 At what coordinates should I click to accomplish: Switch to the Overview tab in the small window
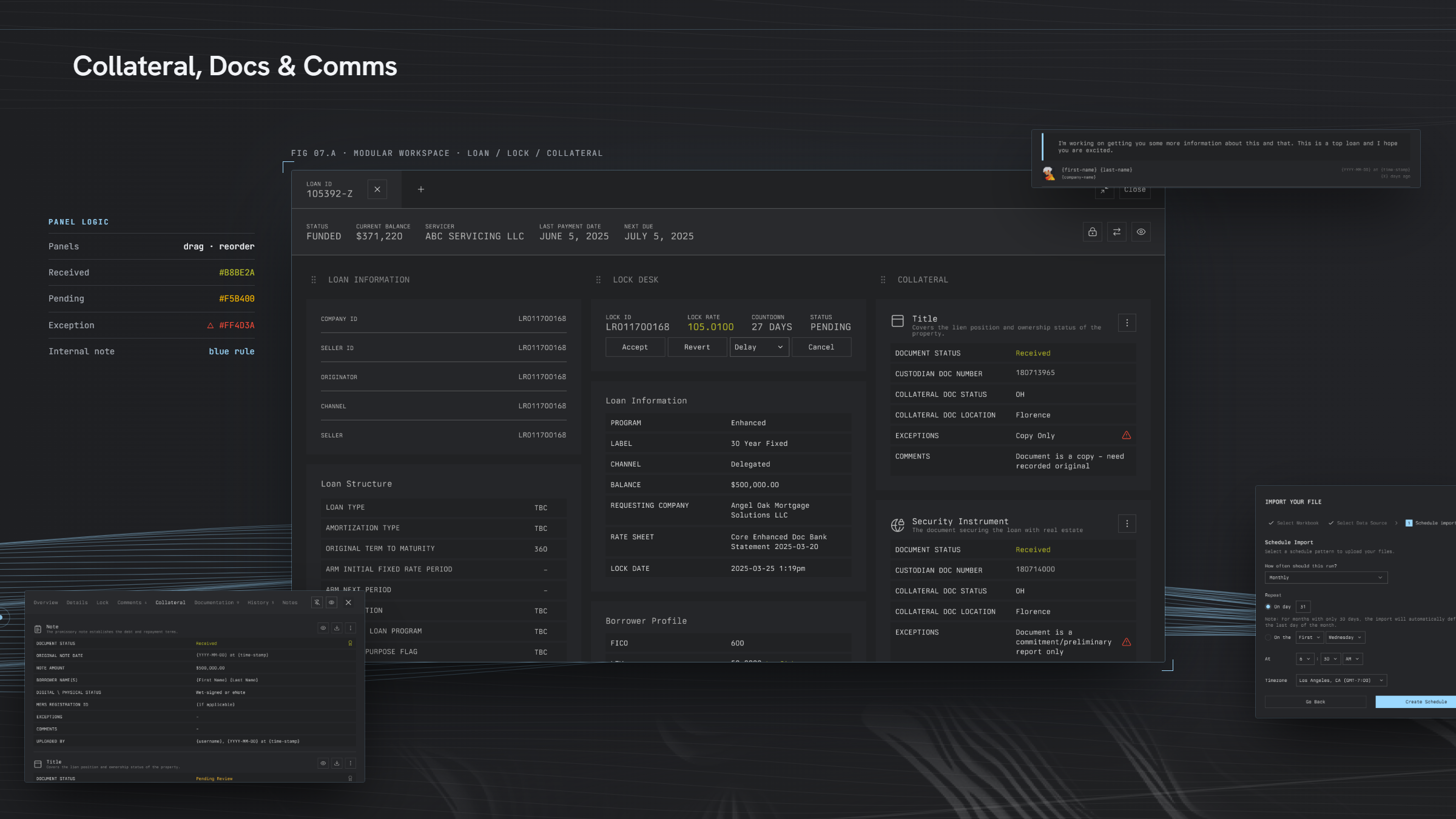click(46, 602)
